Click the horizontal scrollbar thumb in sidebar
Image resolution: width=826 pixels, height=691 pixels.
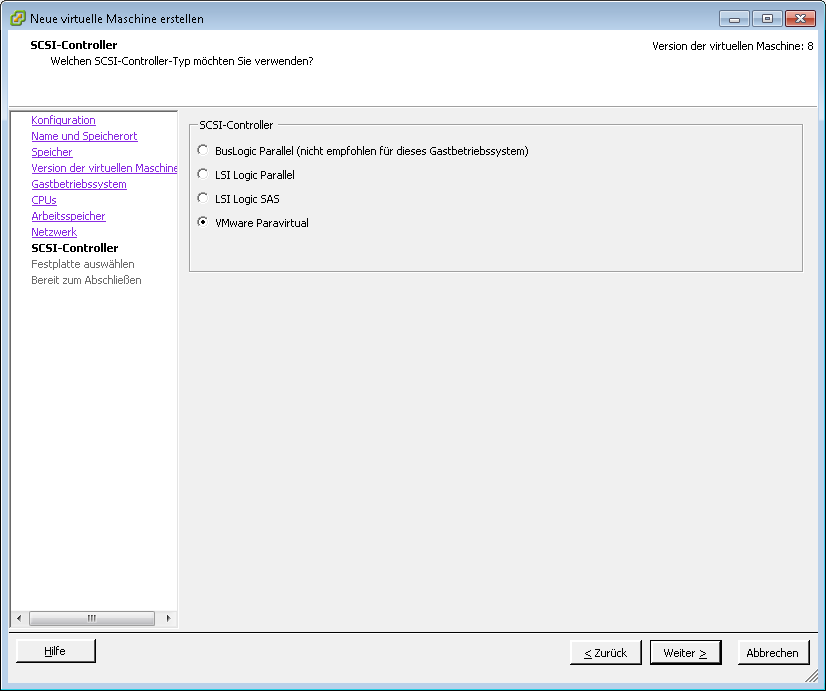[x=92, y=619]
